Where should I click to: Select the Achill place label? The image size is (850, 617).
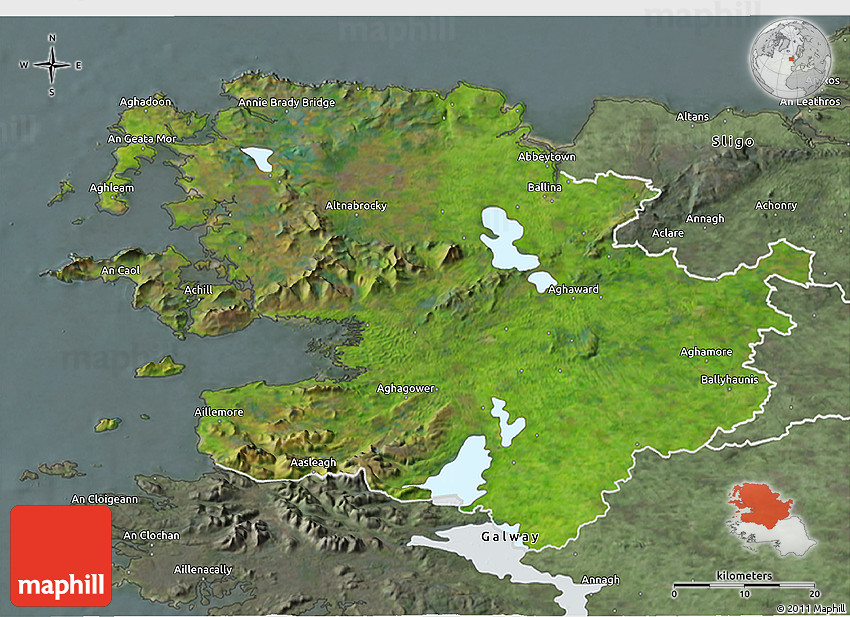pos(199,290)
